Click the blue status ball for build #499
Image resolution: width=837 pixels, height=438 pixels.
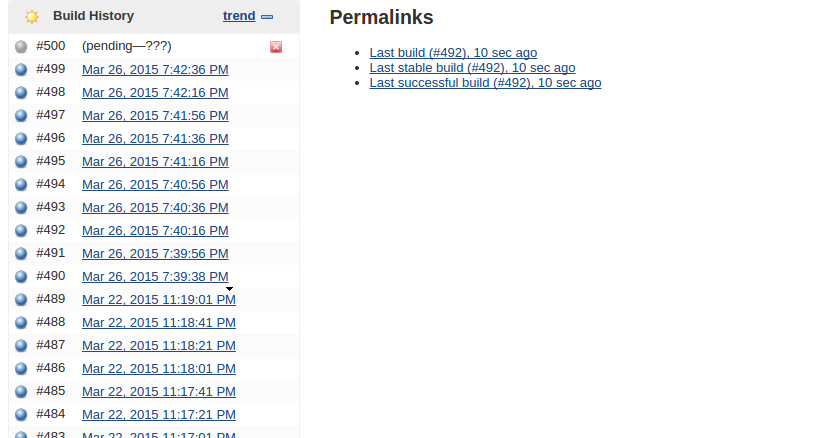click(22, 70)
